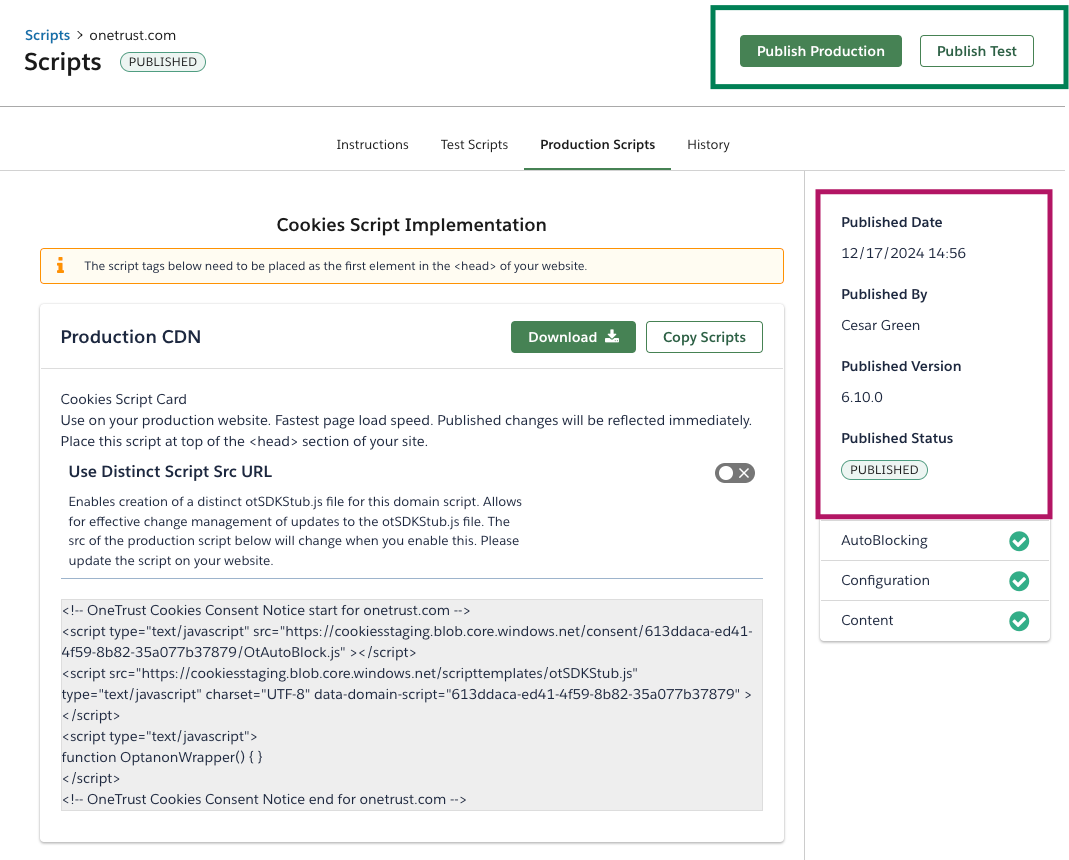Viewport: 1069px width, 860px height.
Task: Select the Configuration row
Action: (900, 581)
